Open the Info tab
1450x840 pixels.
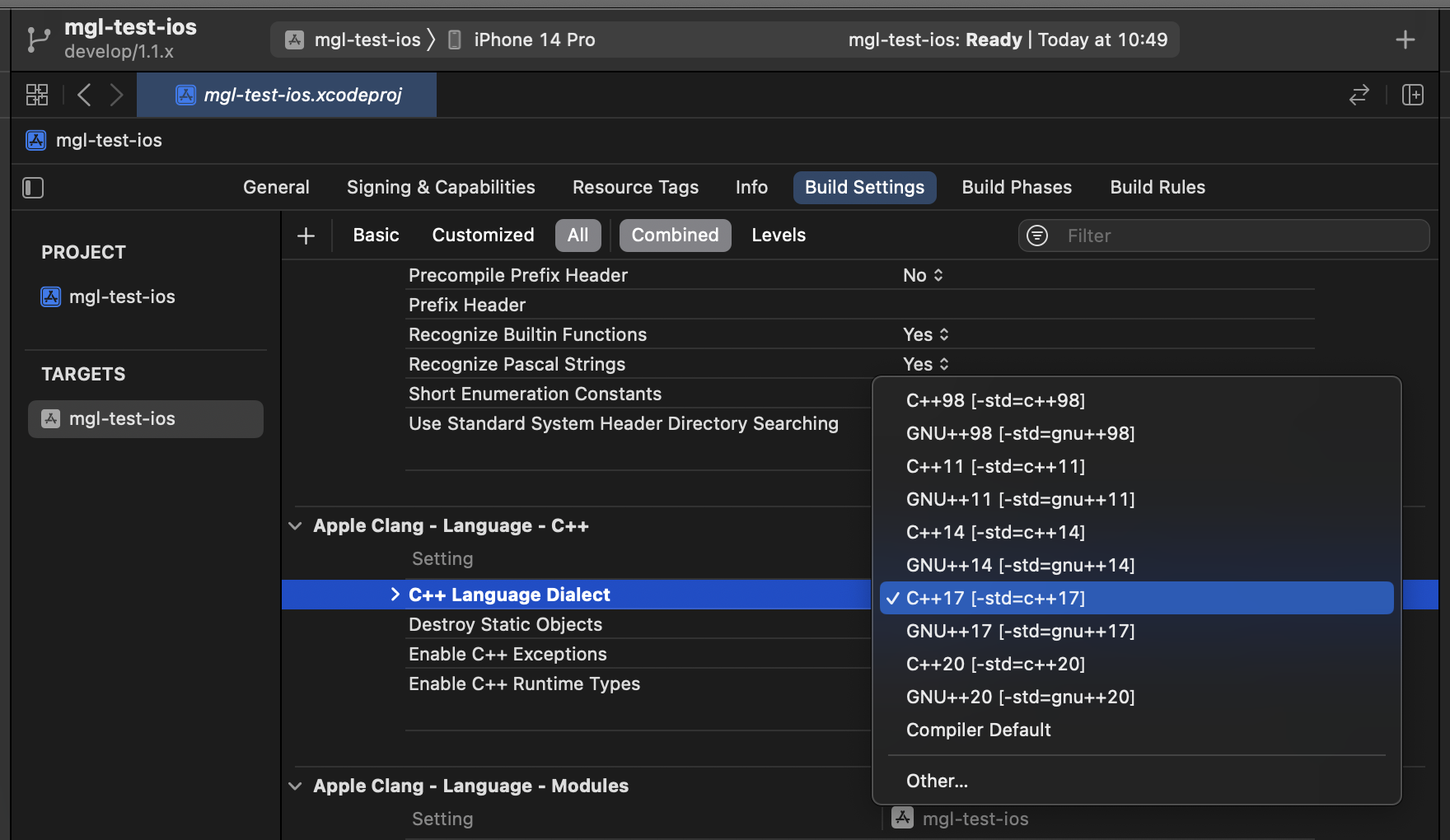pyautogui.click(x=751, y=188)
